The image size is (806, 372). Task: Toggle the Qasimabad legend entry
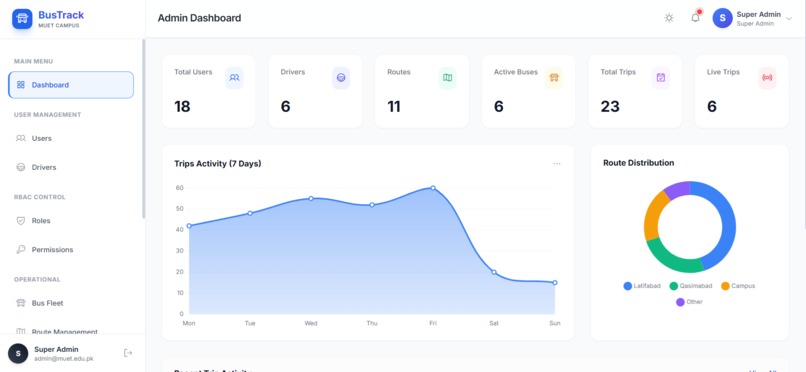pos(692,286)
